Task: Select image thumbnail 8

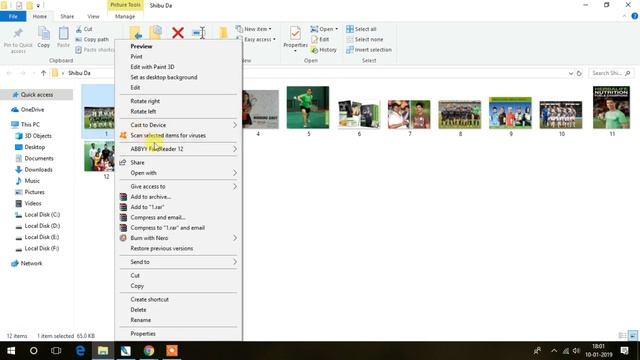Action: [460, 115]
